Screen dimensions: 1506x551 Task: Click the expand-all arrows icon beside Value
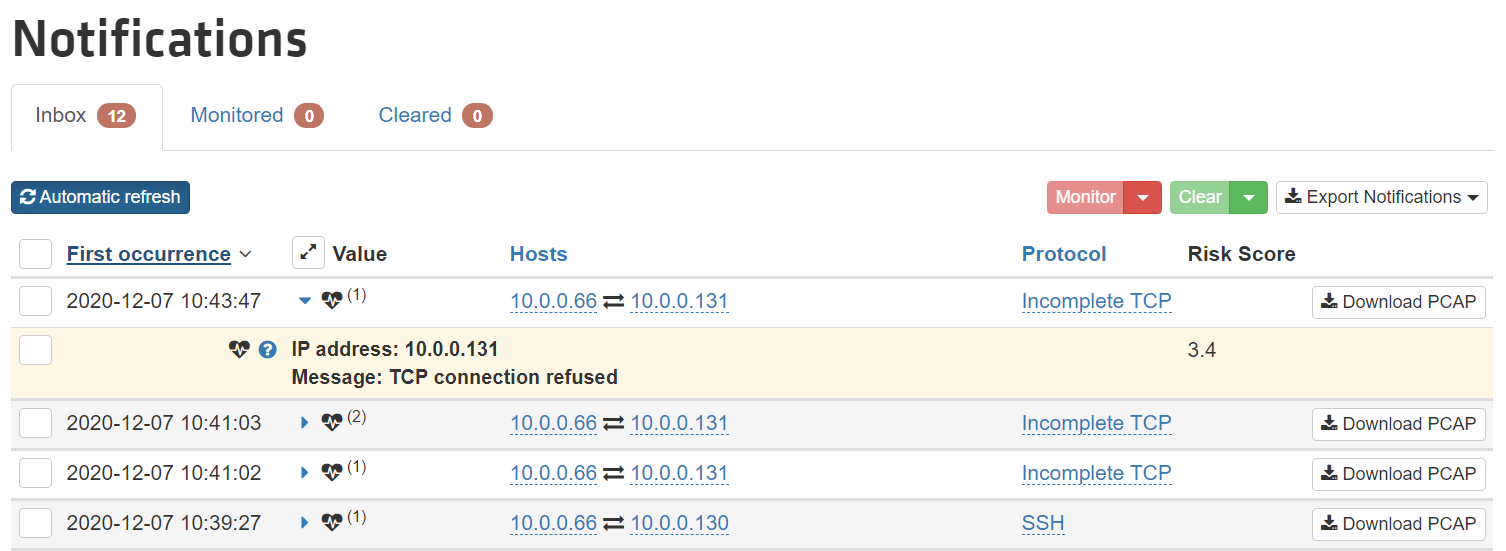click(x=308, y=253)
